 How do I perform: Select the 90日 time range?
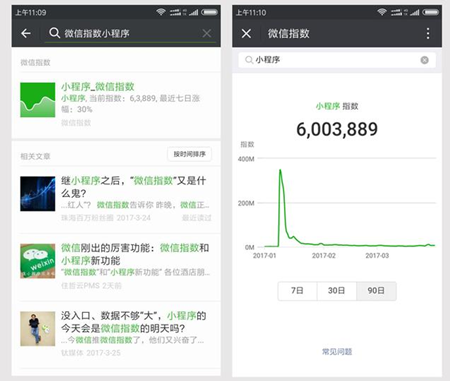pos(376,291)
